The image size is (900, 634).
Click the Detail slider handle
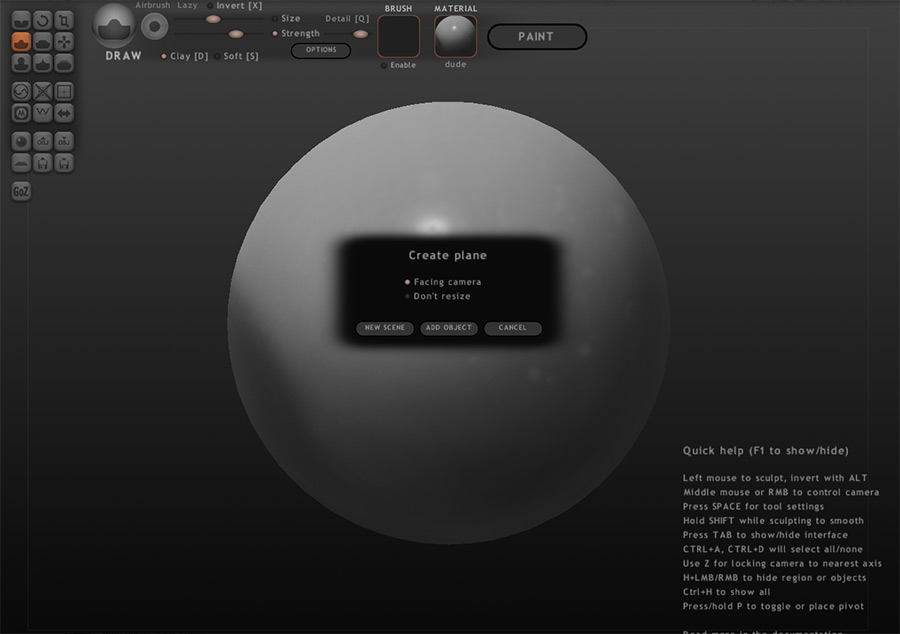360,34
